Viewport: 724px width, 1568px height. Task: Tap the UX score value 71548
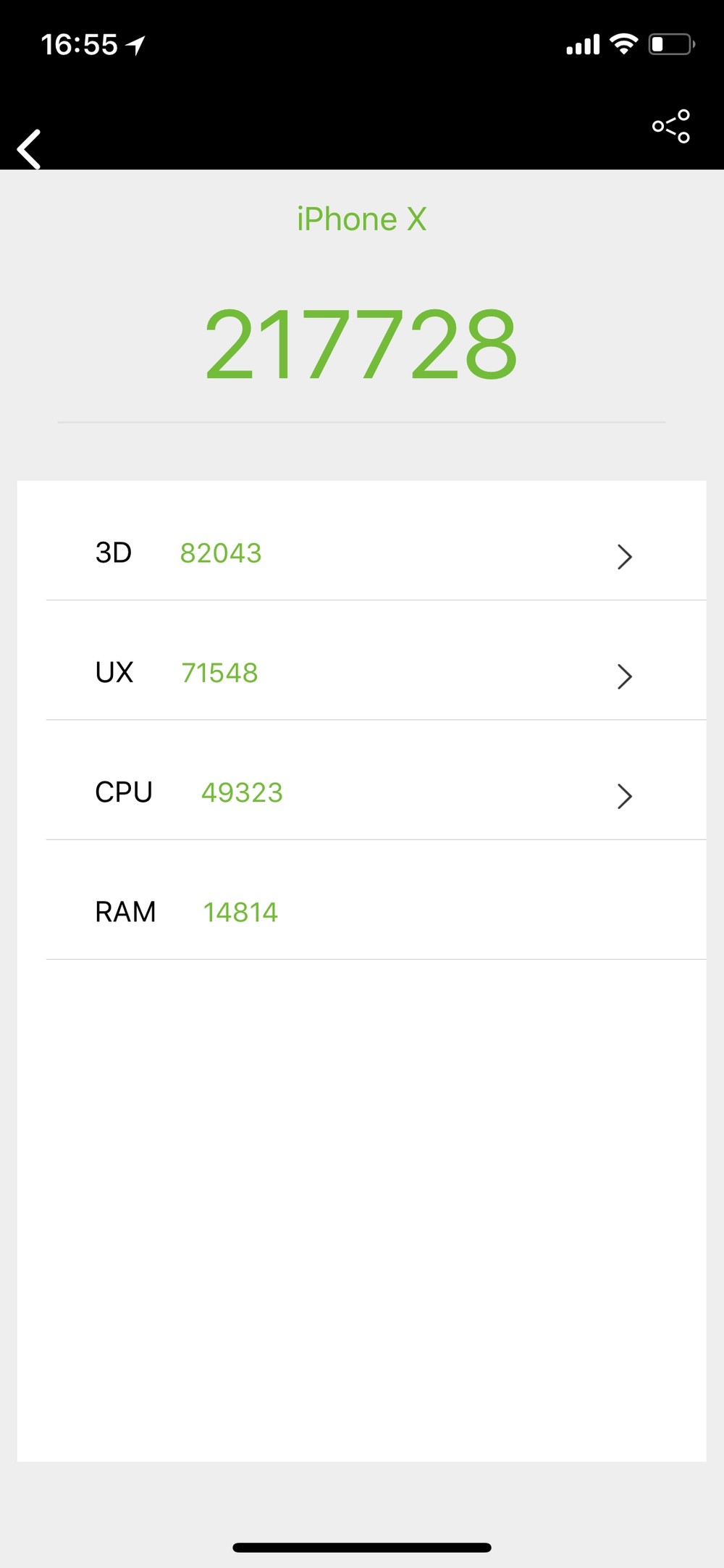pos(219,673)
